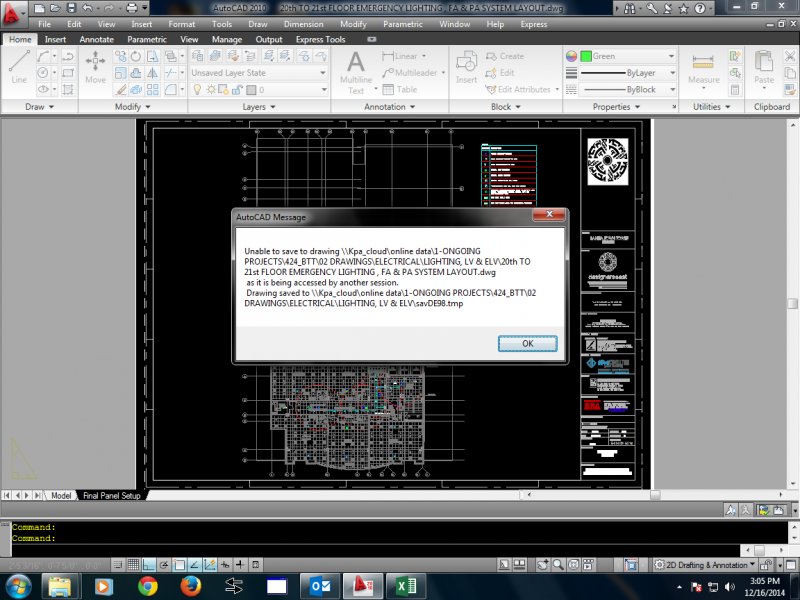Open the ByLayer lineweight dropdown
This screenshot has height=600, width=800.
[628, 73]
